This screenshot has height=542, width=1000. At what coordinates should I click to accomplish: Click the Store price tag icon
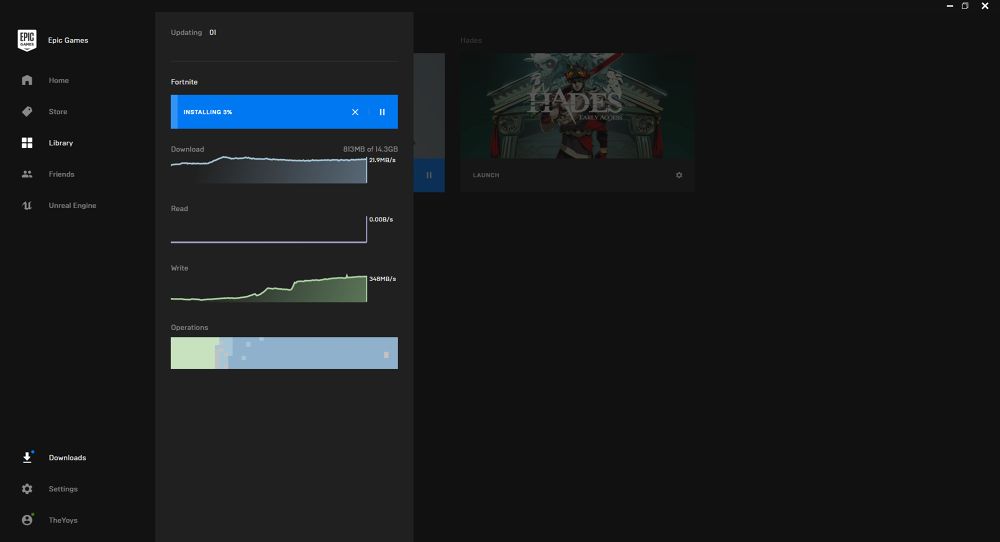27,112
